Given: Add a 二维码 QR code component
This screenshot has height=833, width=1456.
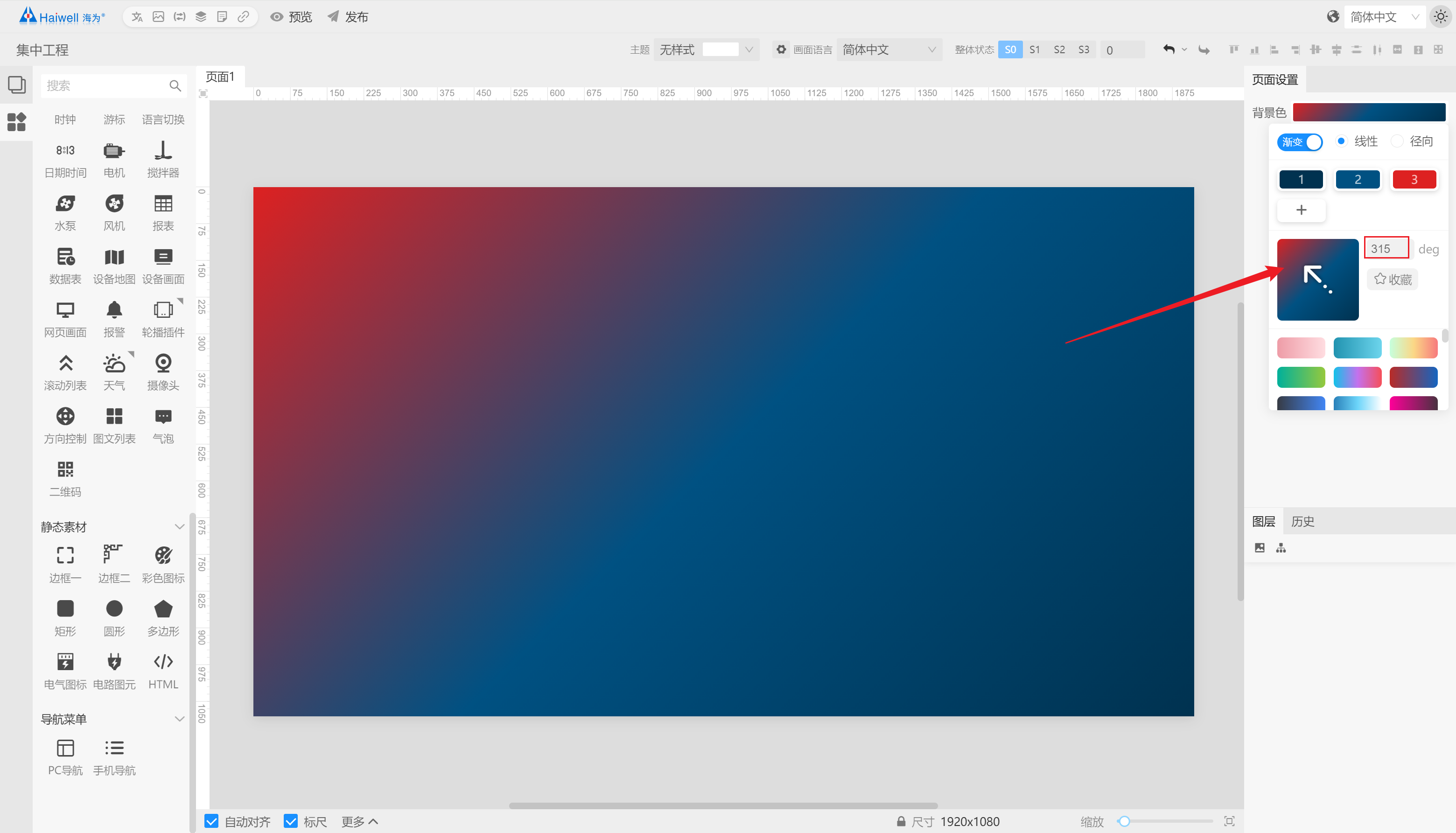Looking at the screenshot, I should (65, 479).
